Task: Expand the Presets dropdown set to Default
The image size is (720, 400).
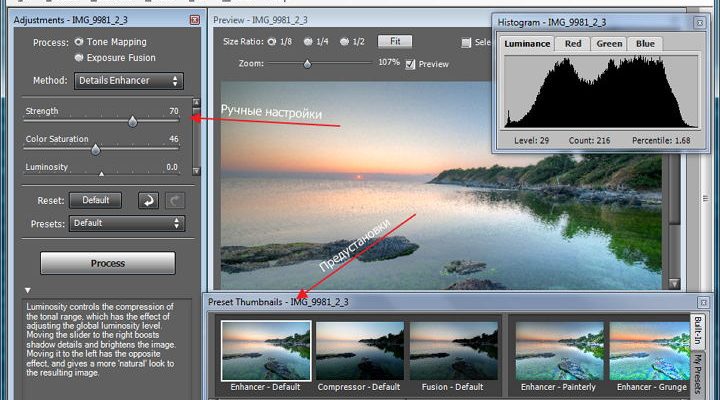Action: click(126, 223)
